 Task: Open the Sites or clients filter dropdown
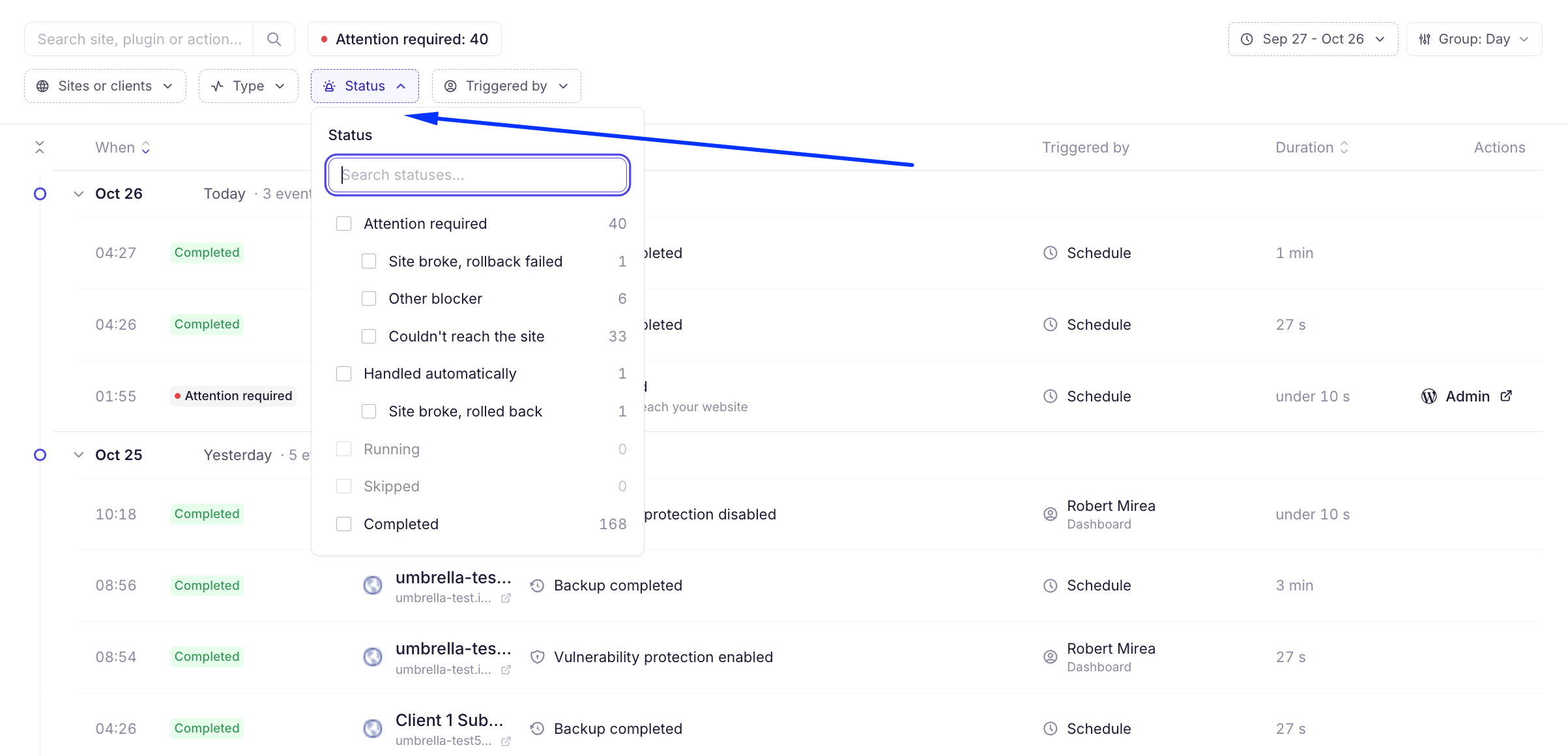pos(105,86)
